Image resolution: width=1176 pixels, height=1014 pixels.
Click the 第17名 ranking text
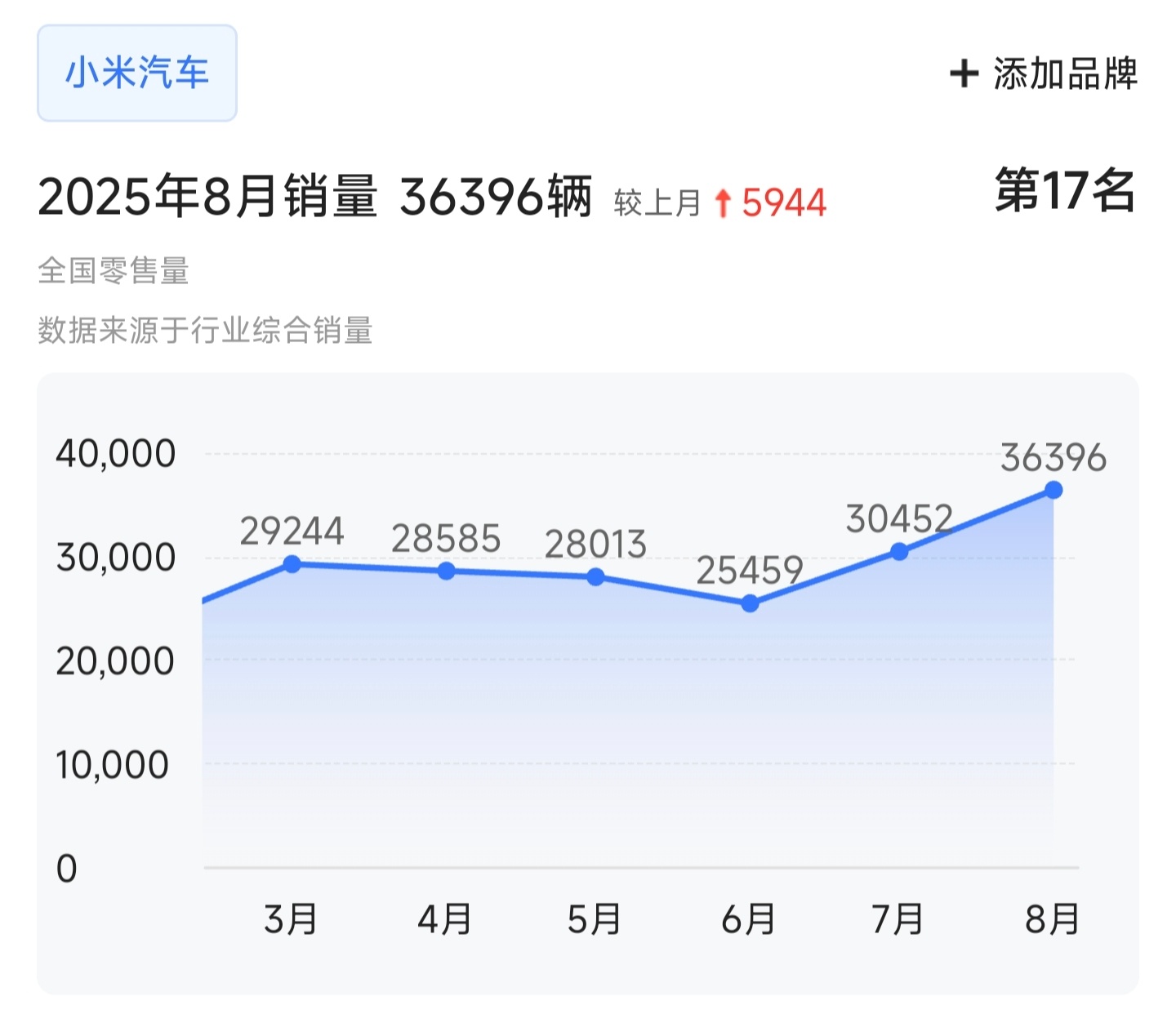tap(1065, 189)
